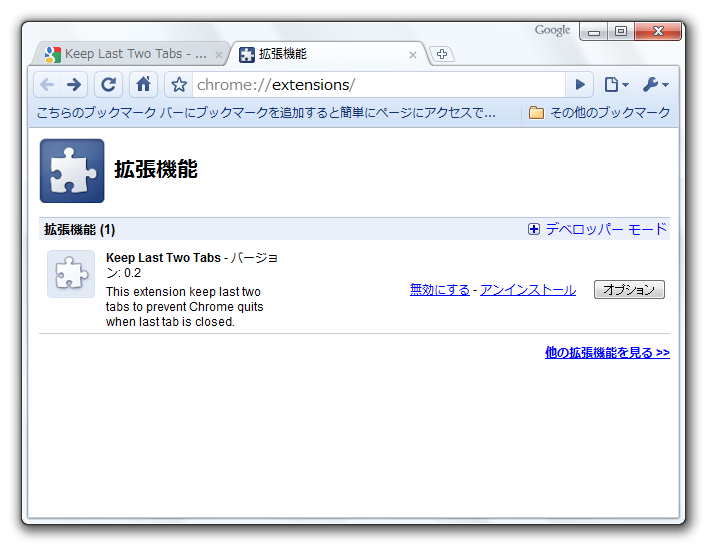Go back to the previous page
The height and width of the screenshot is (548, 709).
[x=47, y=85]
